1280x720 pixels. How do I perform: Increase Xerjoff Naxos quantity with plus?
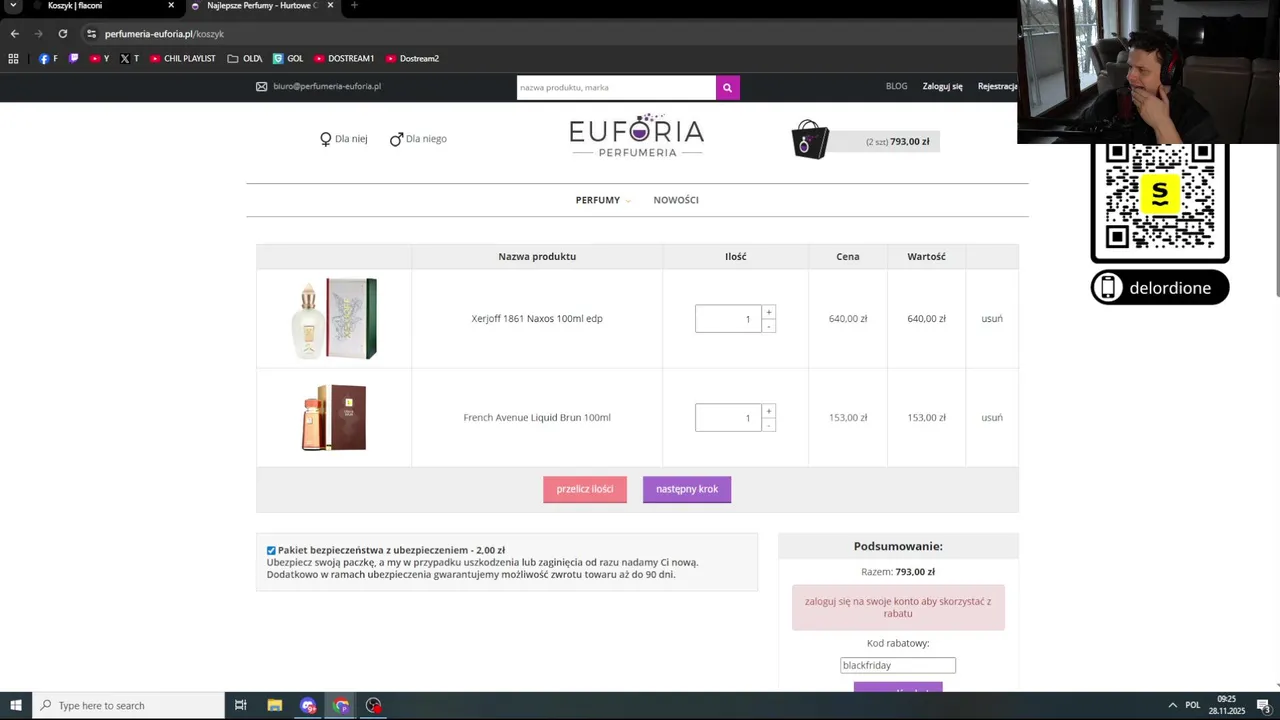(x=769, y=312)
